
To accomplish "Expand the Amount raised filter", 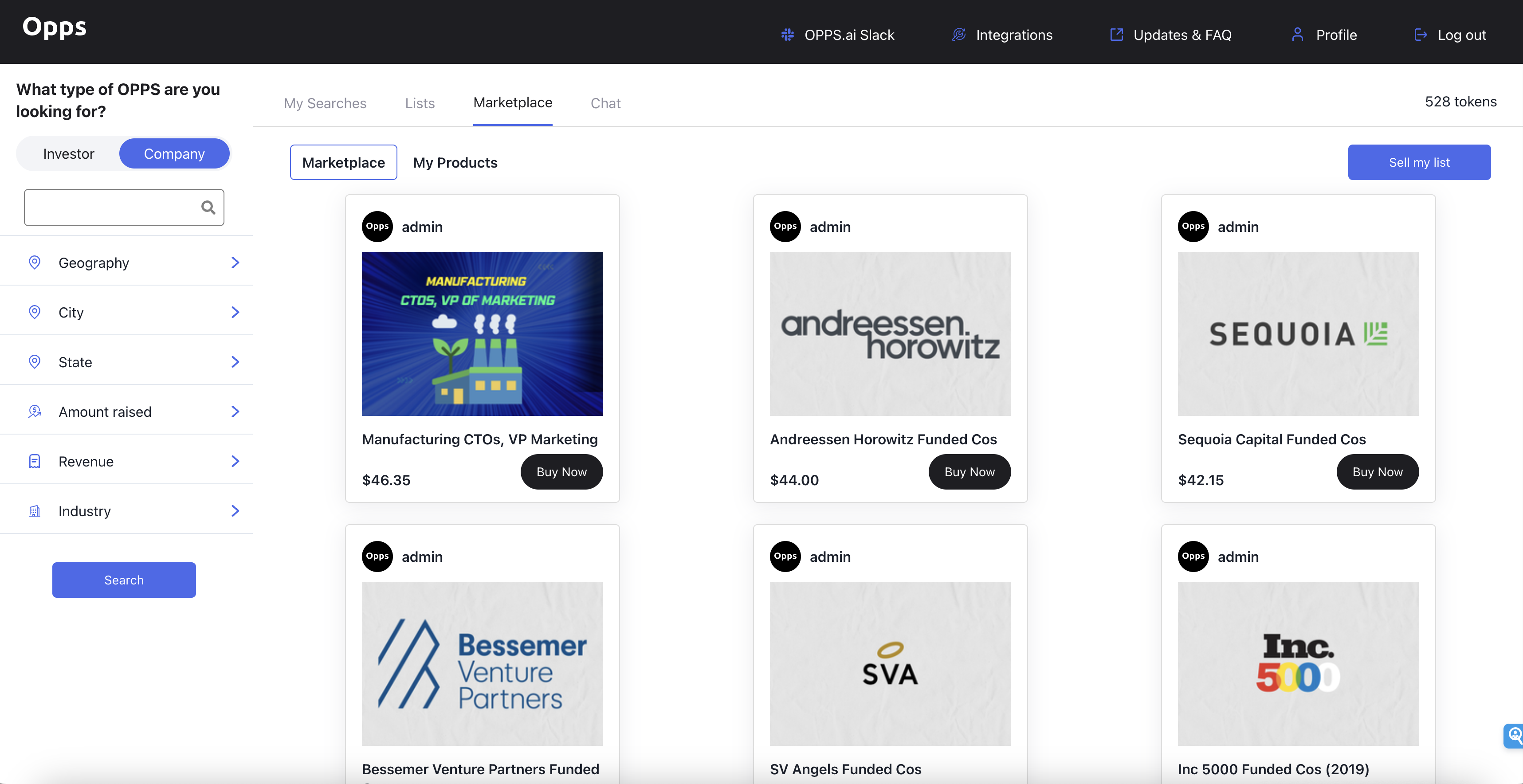I will point(236,411).
